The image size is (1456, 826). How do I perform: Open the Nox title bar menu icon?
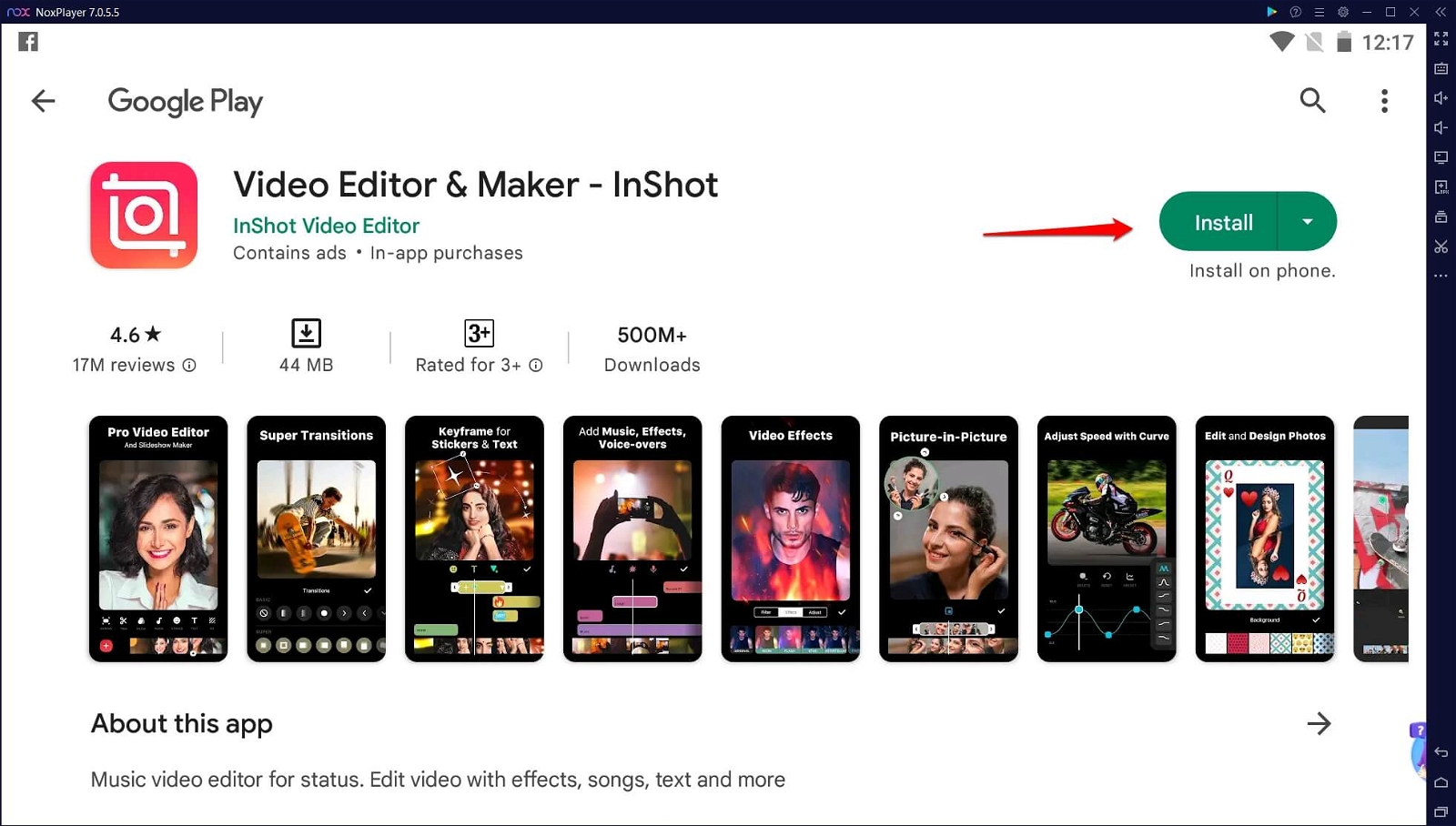1319,12
